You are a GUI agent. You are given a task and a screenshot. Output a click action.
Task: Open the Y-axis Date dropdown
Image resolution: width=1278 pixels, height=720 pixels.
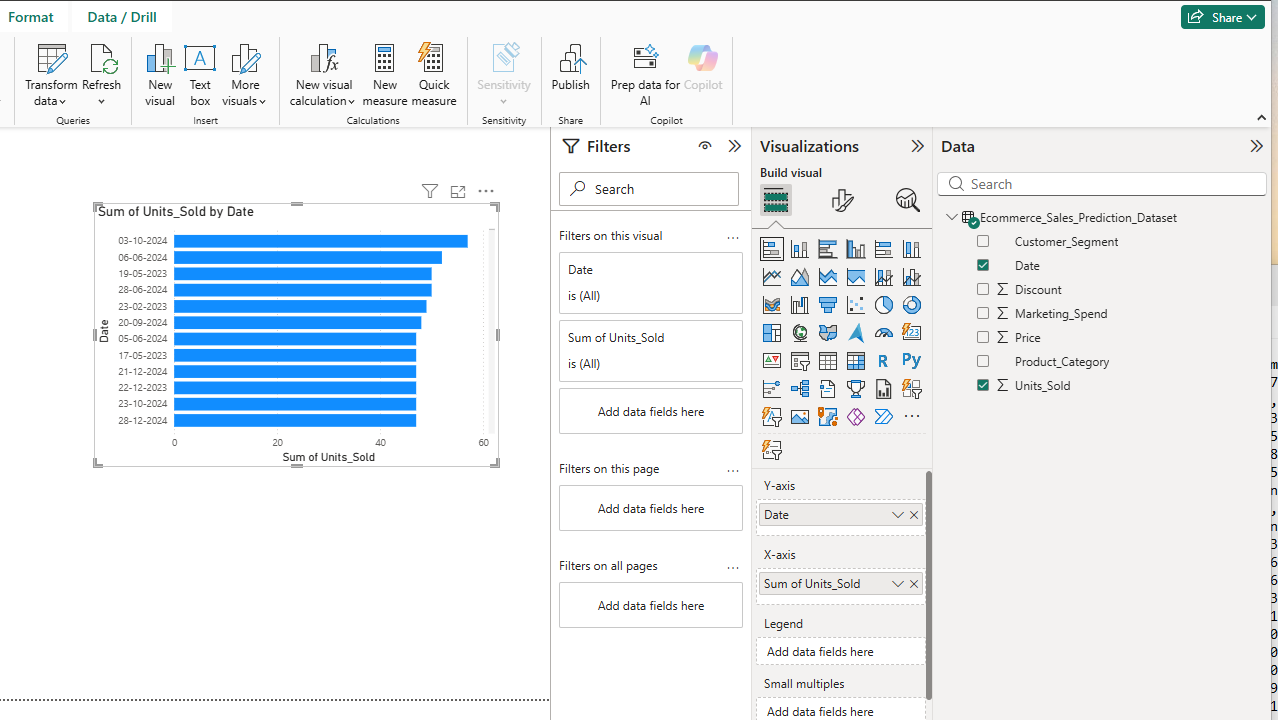click(897, 514)
